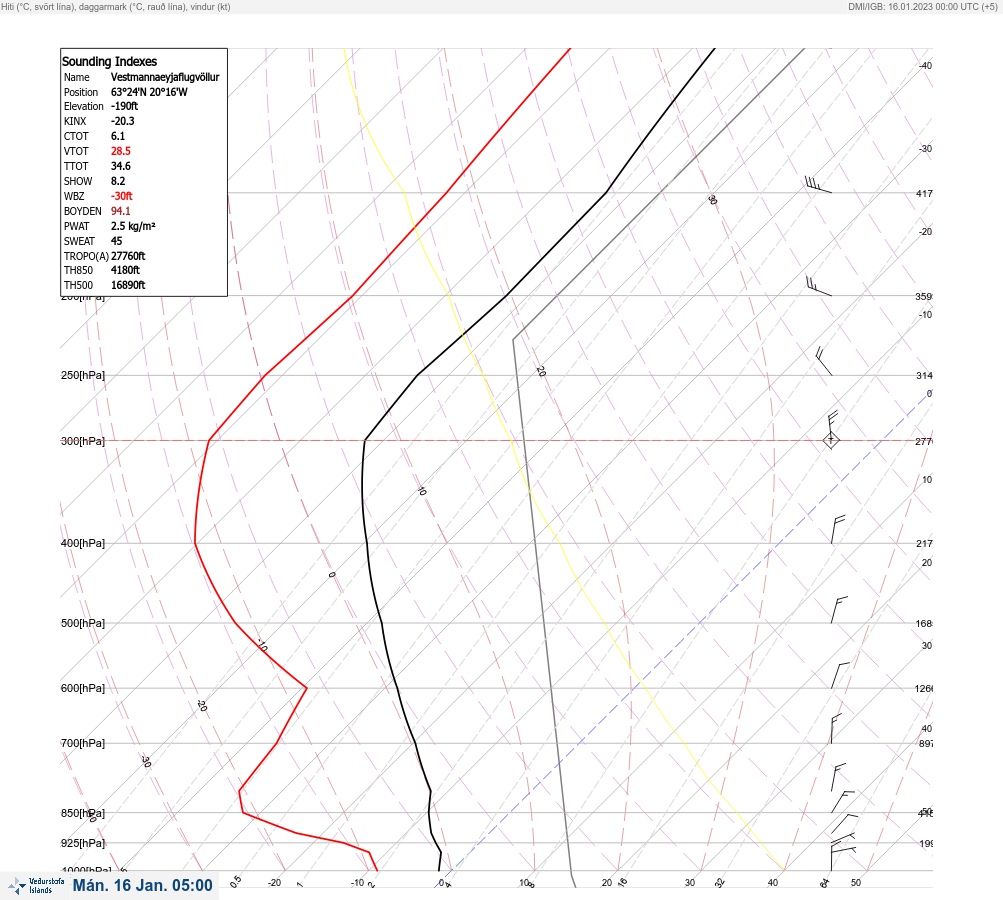Click the PWAT value 2.5 kg/m²
This screenshot has height=900, width=1003.
pyautogui.click(x=133, y=226)
